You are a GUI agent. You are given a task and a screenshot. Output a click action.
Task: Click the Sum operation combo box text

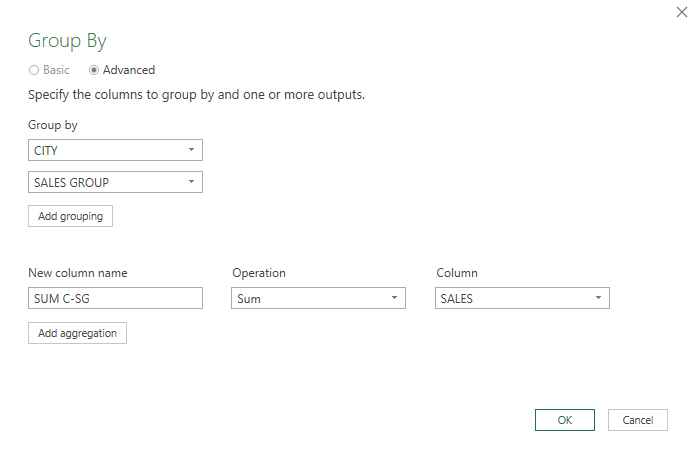point(249,299)
